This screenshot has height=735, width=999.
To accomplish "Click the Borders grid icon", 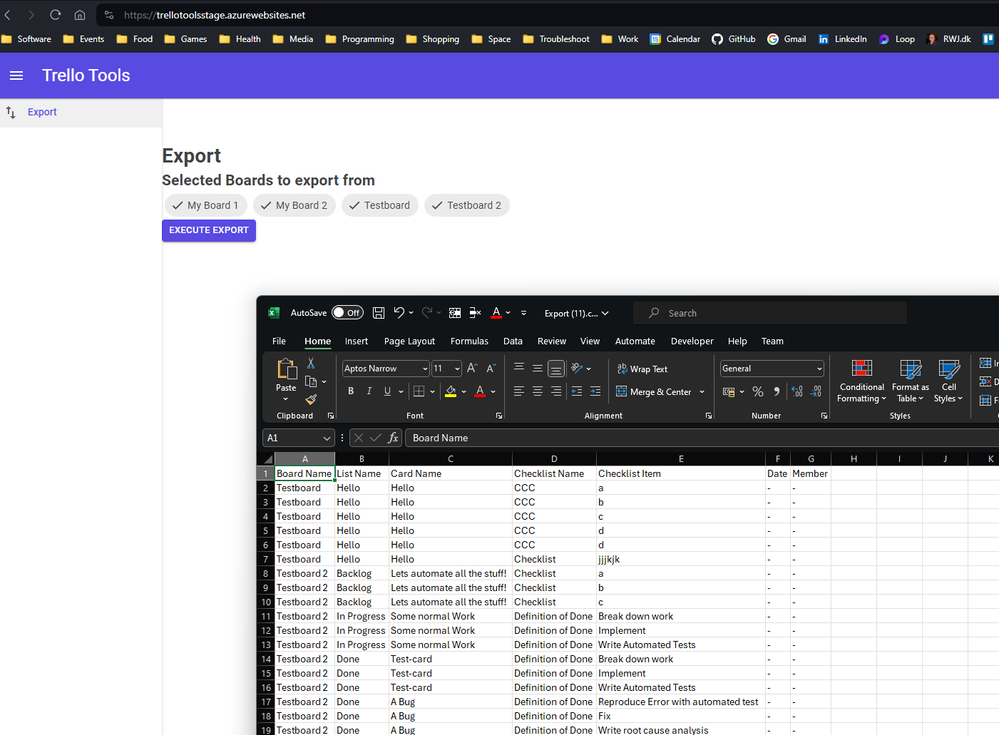I will (x=419, y=391).
